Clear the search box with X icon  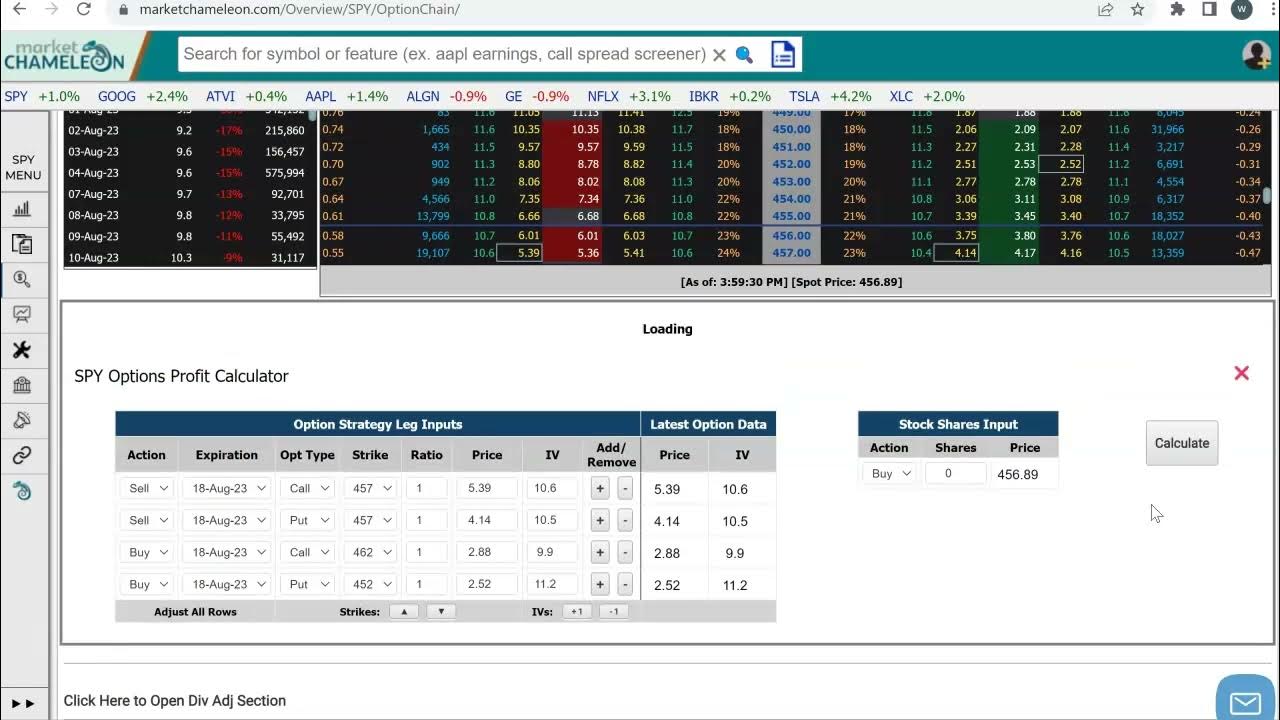pos(719,55)
